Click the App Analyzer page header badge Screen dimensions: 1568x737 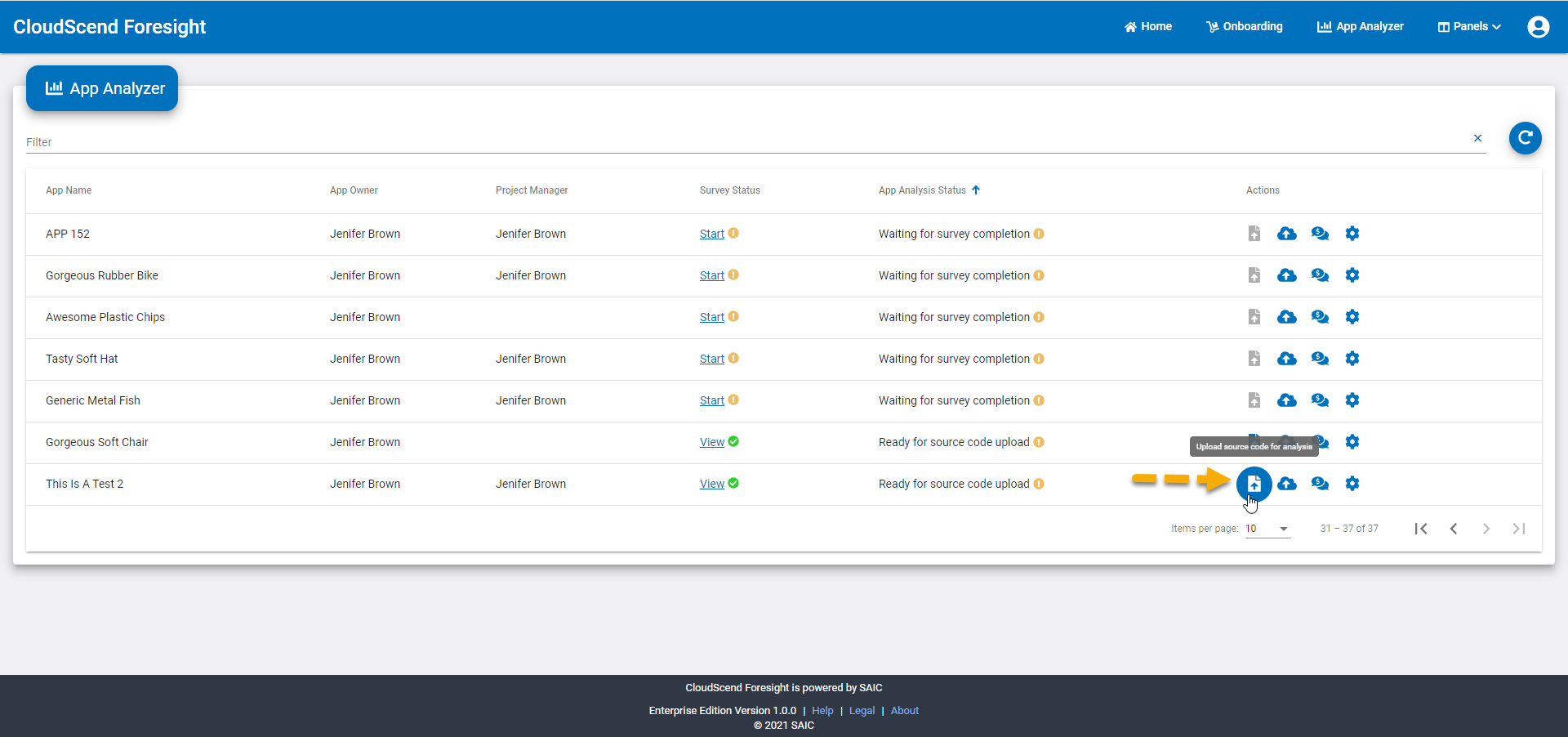[x=102, y=88]
